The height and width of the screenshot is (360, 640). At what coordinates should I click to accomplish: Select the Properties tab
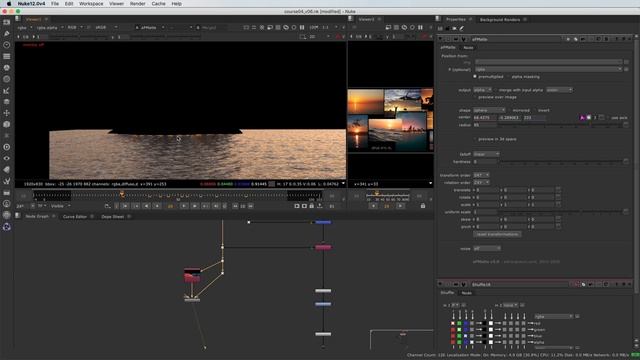click(x=456, y=20)
